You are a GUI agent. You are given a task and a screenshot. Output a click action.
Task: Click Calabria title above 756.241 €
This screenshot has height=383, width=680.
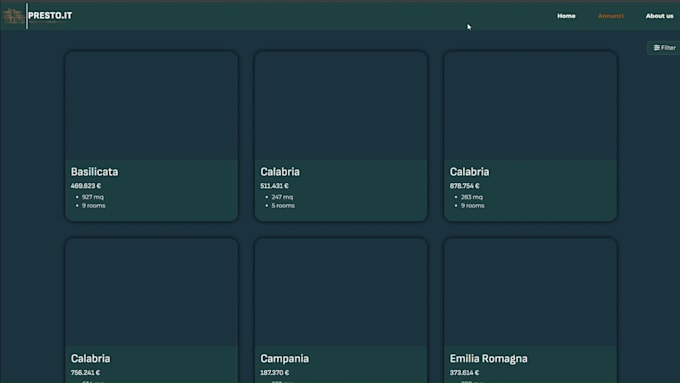91,358
